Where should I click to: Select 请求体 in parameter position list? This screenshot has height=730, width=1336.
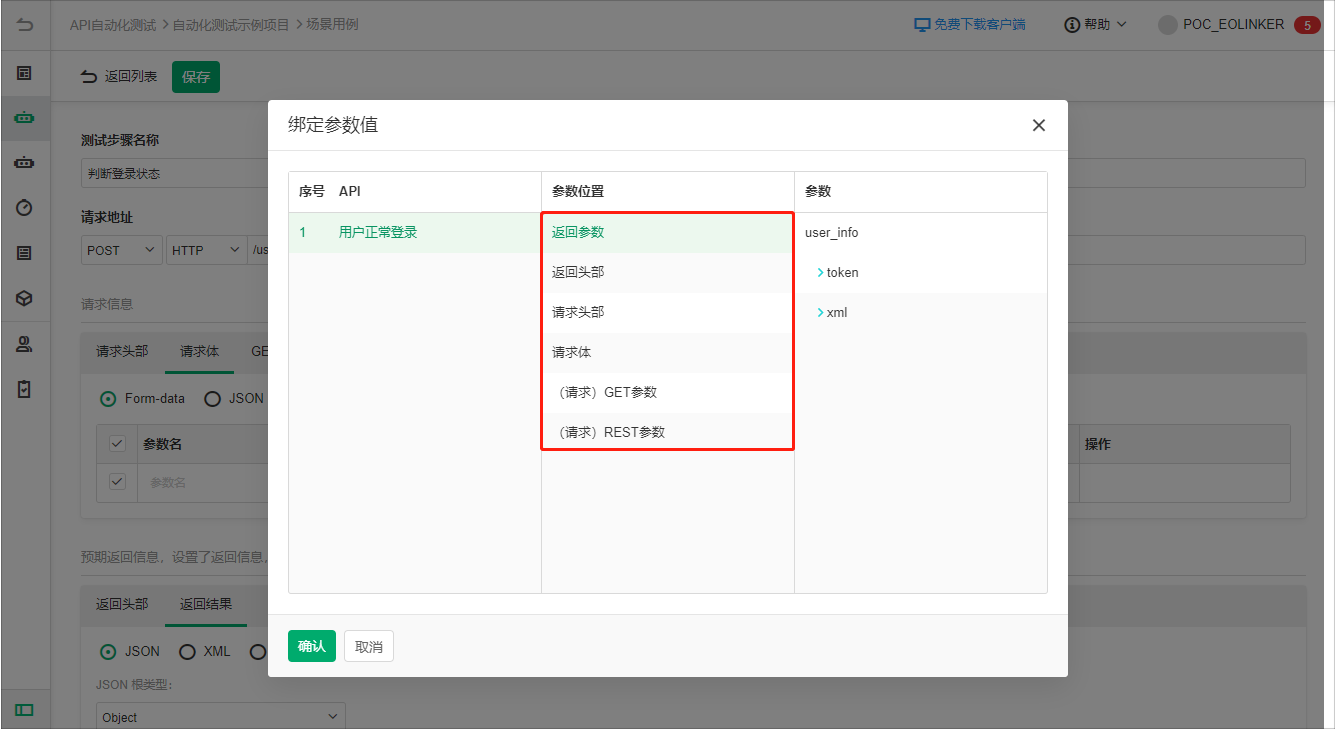coord(667,352)
